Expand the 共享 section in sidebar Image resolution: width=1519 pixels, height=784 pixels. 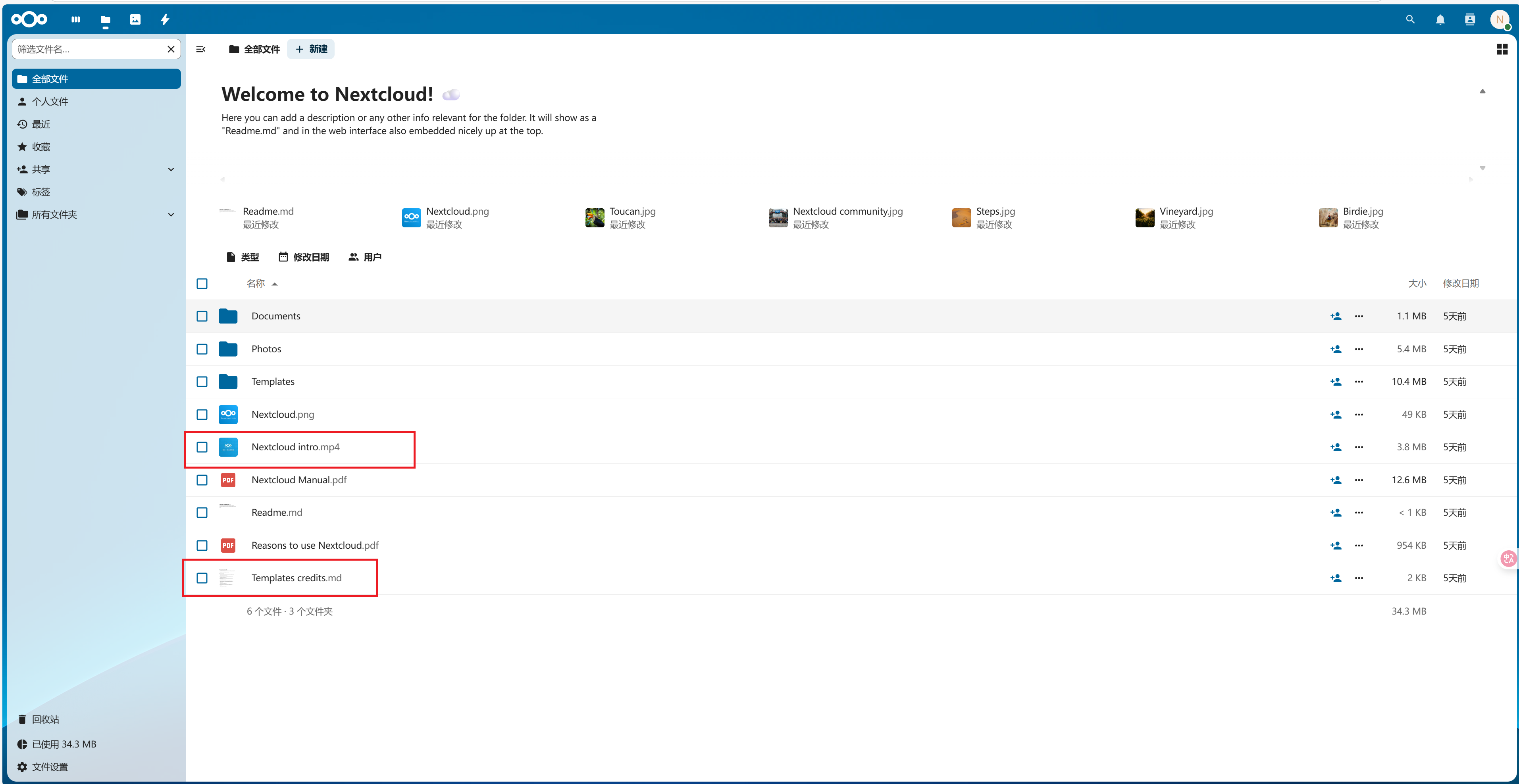[171, 169]
